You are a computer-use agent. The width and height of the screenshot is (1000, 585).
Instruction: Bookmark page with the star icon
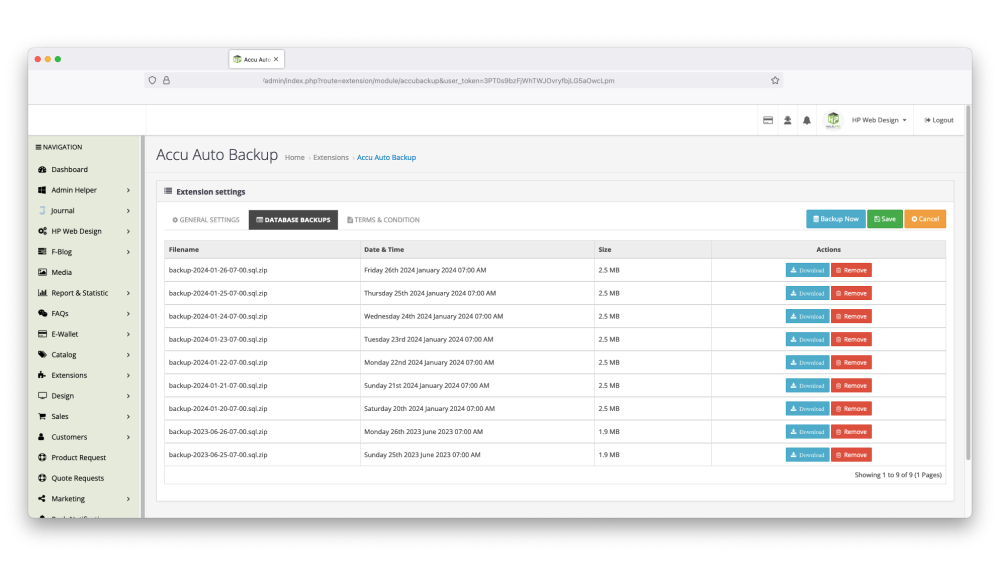tap(775, 81)
